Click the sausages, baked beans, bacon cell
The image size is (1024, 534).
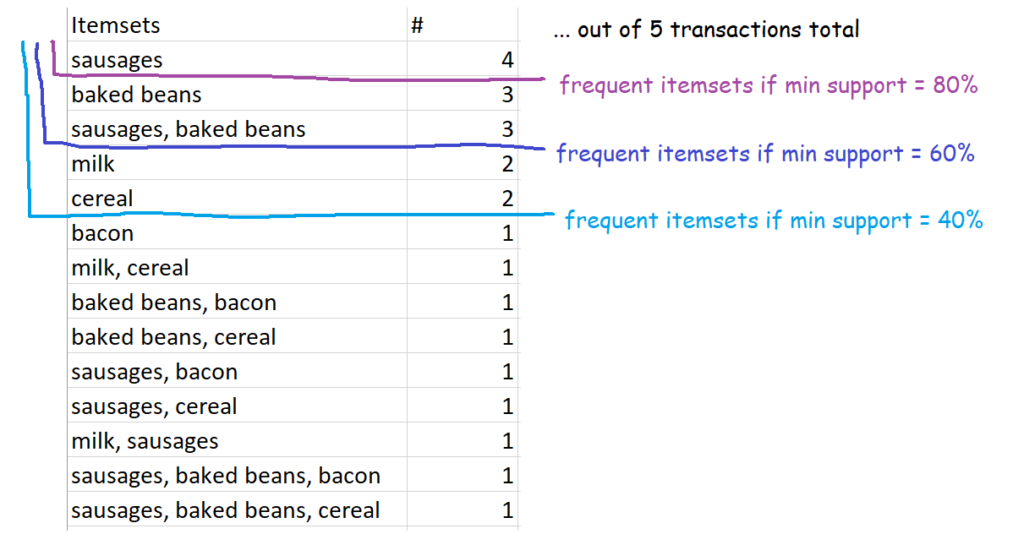pyautogui.click(x=237, y=475)
